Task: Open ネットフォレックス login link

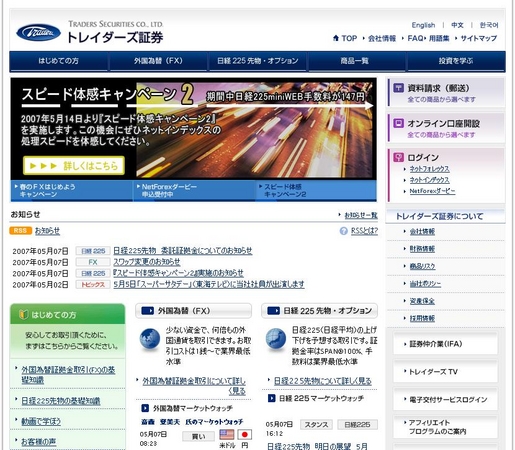Action: click(x=429, y=169)
